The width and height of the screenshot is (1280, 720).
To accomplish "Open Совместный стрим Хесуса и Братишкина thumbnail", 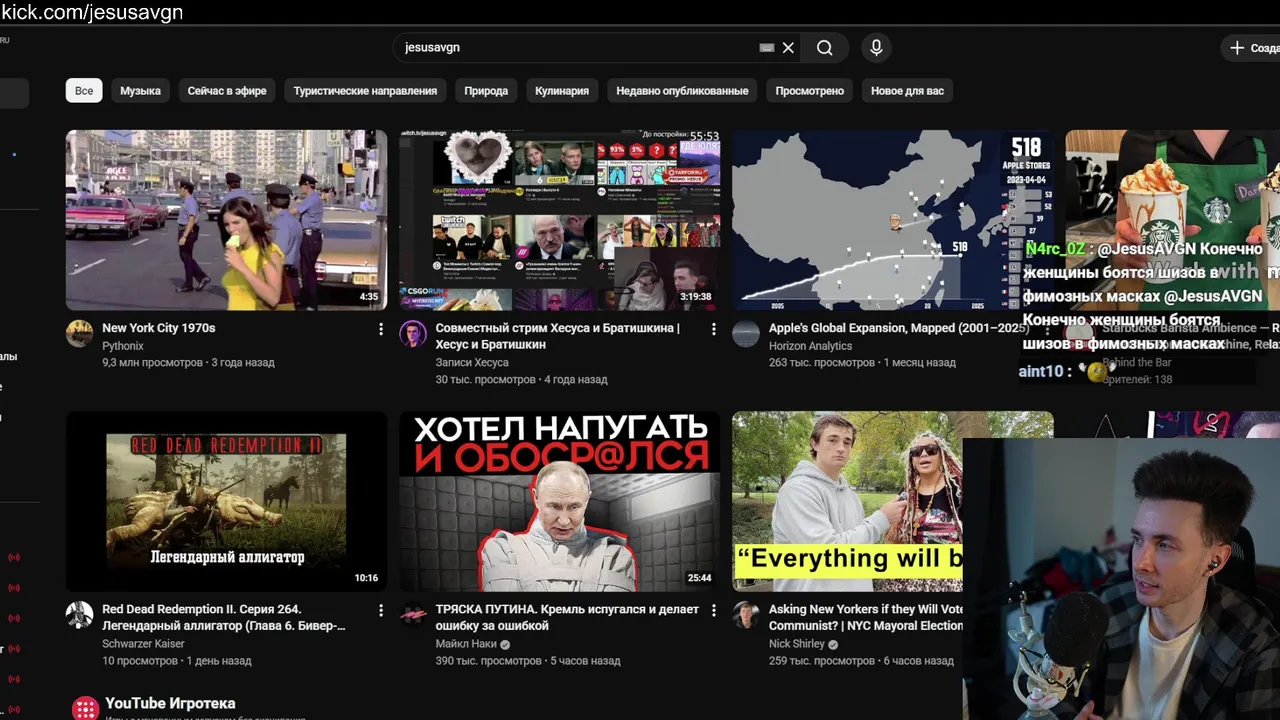I will pyautogui.click(x=559, y=220).
